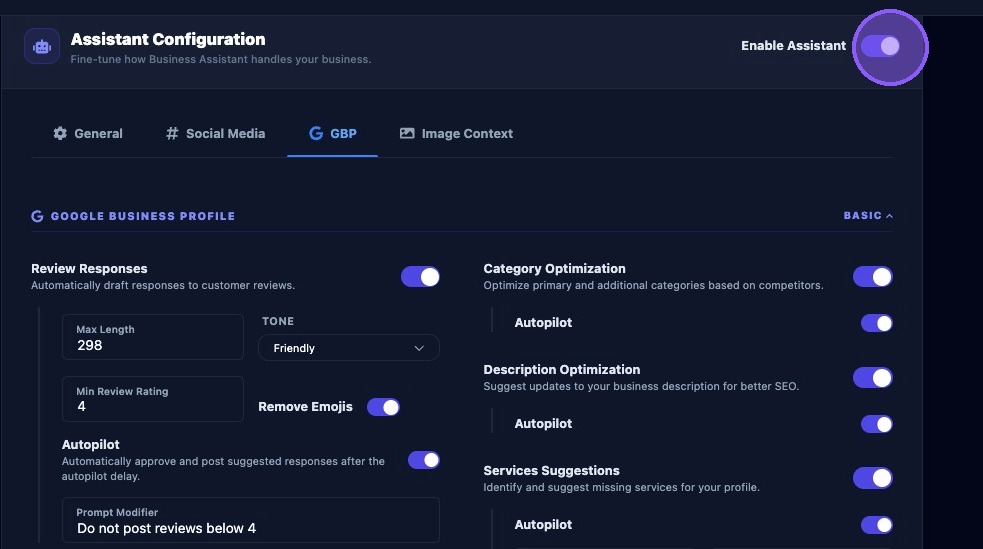Toggle the Enable Assistant switch
This screenshot has height=549, width=983.
pyautogui.click(x=880, y=46)
